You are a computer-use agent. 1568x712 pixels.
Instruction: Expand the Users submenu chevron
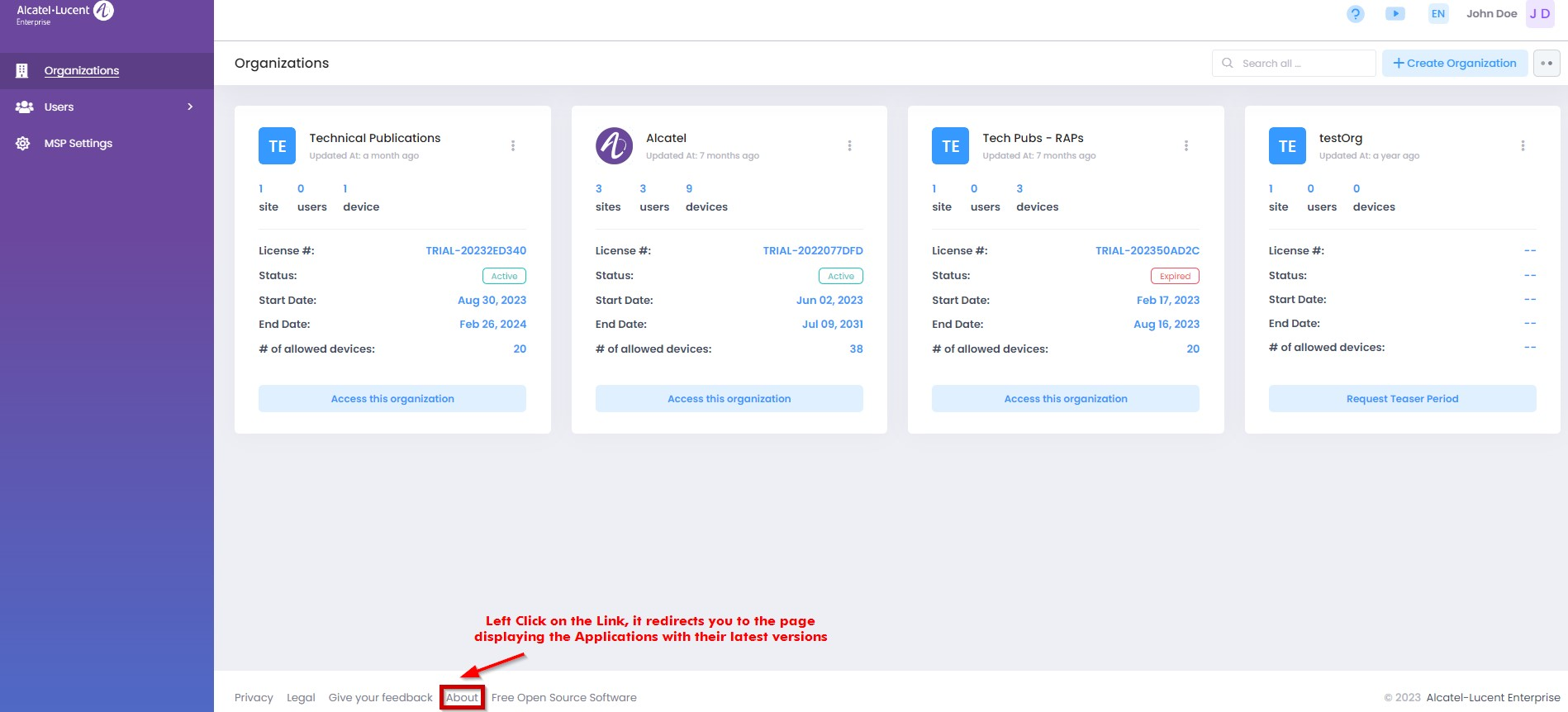(x=191, y=107)
